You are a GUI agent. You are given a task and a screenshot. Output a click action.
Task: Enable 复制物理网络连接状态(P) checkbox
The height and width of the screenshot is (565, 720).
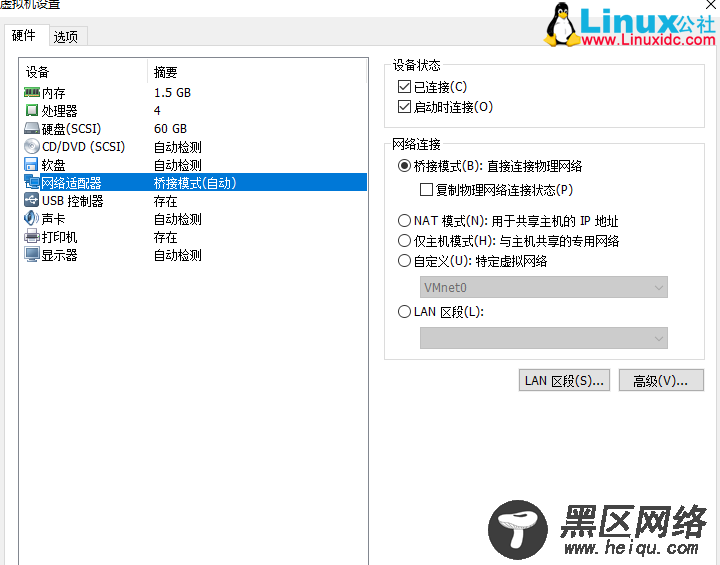coord(426,190)
